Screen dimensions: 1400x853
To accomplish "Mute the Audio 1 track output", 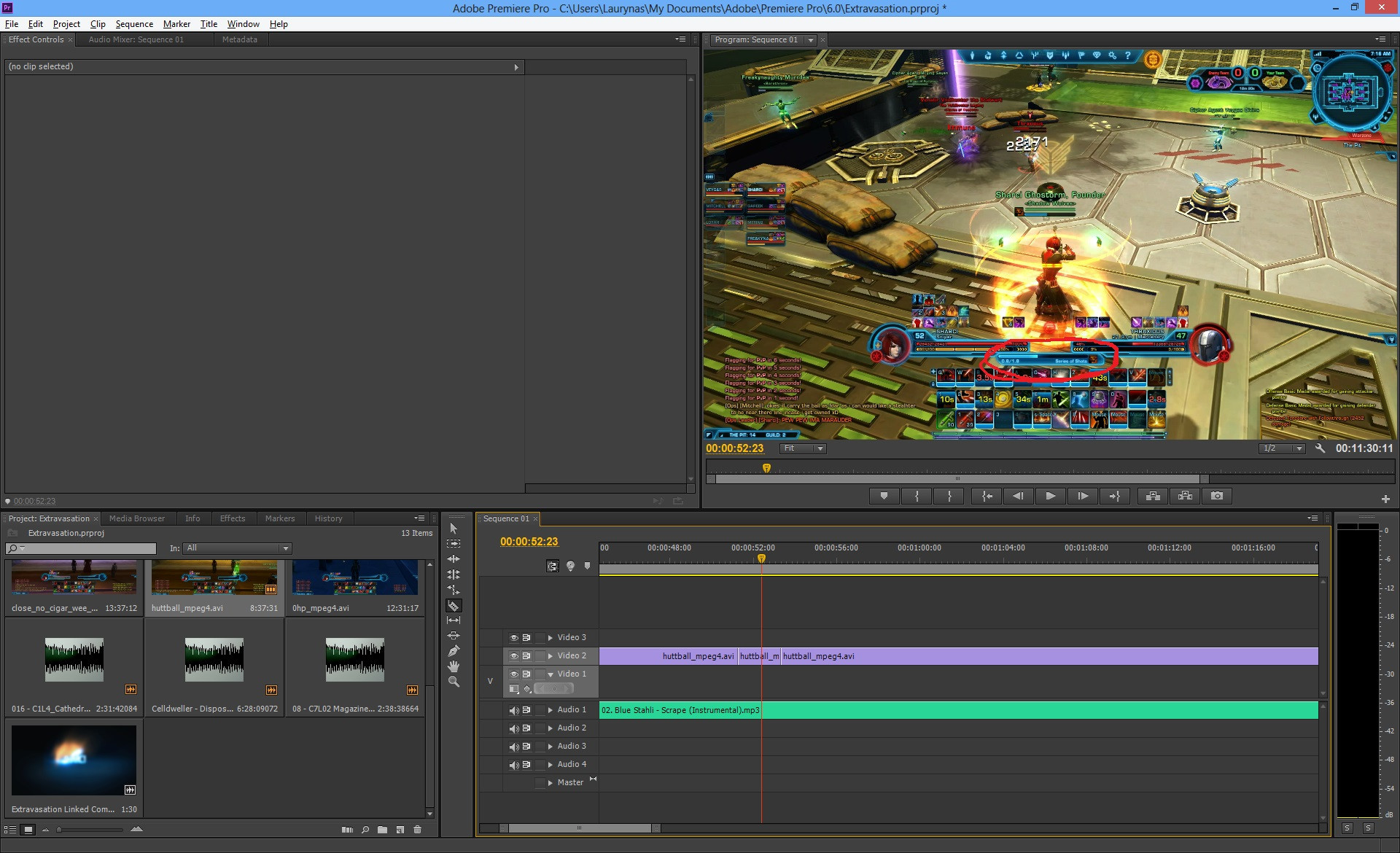I will [513, 710].
